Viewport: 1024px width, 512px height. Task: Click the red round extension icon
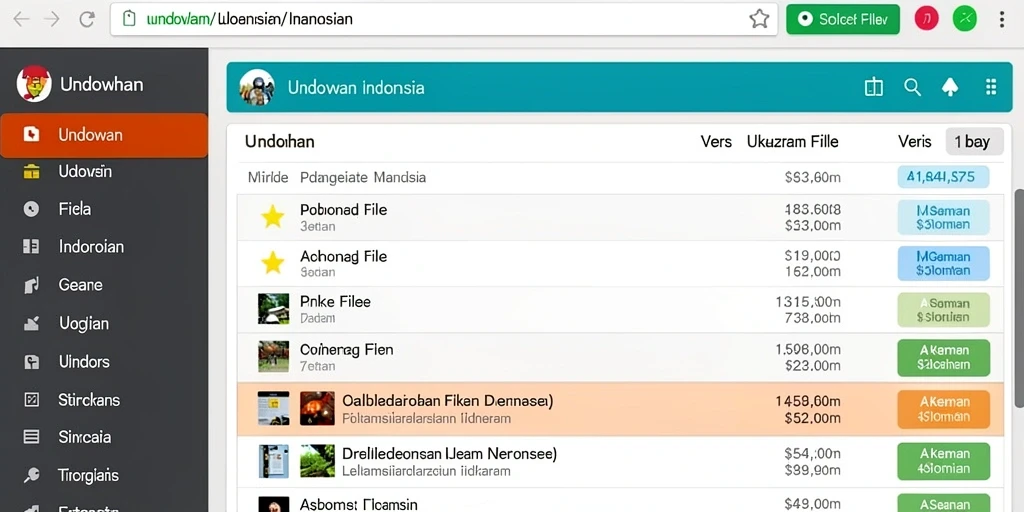click(x=927, y=19)
